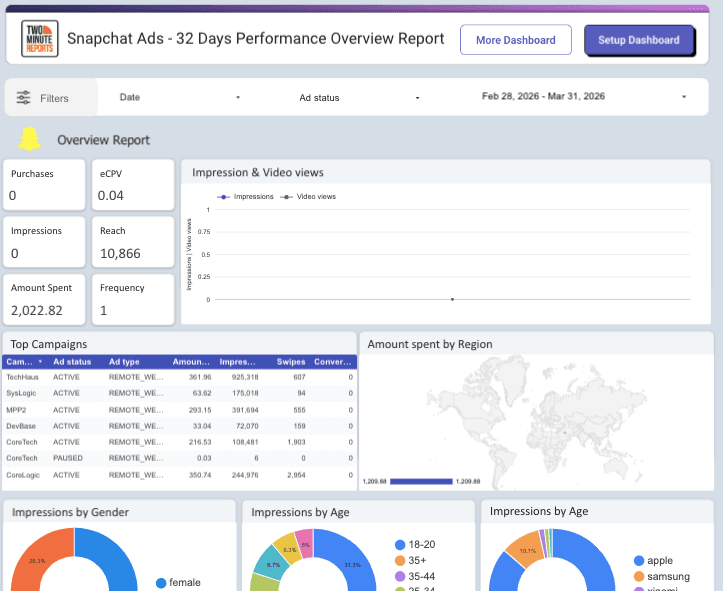Click the 10.1% orange device donut slice
The image size is (723, 591).
(x=527, y=550)
